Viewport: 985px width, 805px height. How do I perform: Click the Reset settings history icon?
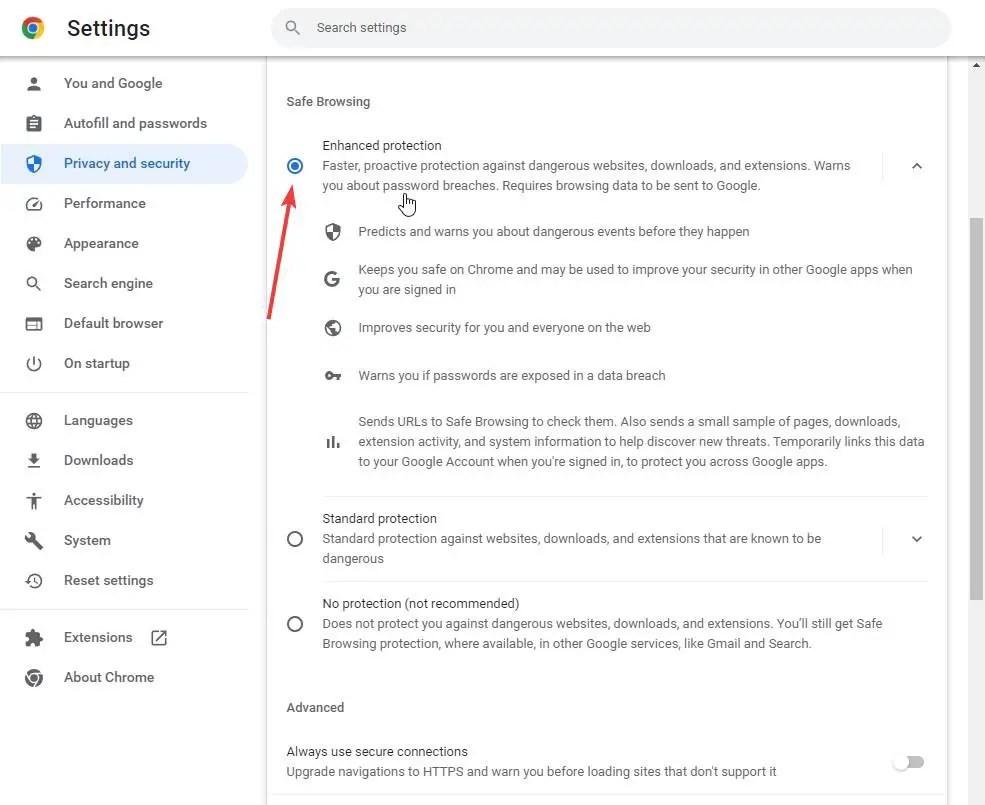pos(34,581)
